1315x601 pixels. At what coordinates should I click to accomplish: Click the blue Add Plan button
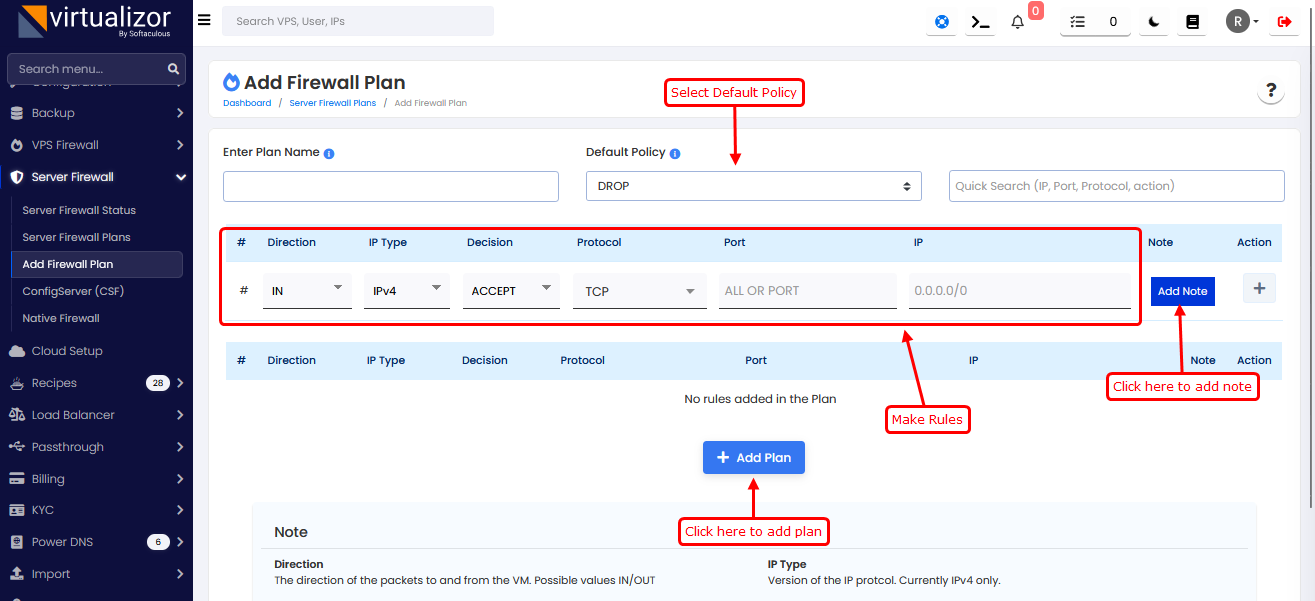pos(753,458)
